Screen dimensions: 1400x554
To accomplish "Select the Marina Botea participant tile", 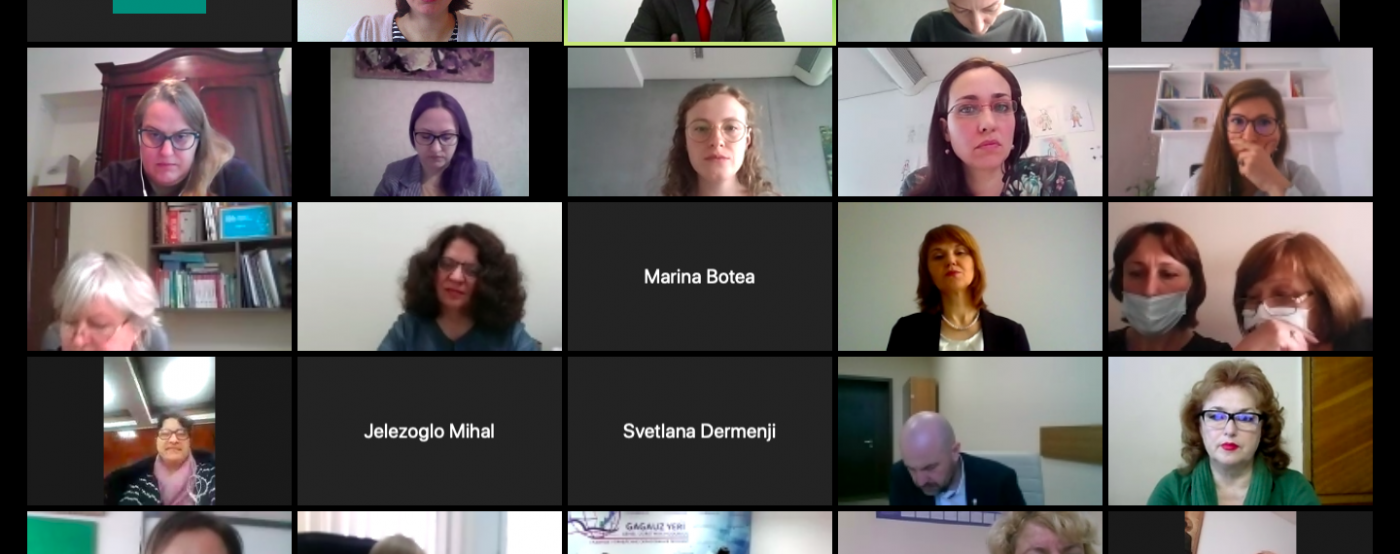I will point(700,276).
